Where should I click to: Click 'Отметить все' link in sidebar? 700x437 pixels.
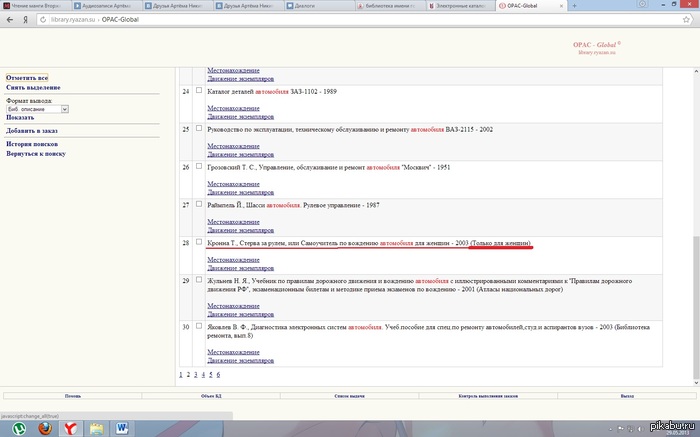[x=27, y=77]
